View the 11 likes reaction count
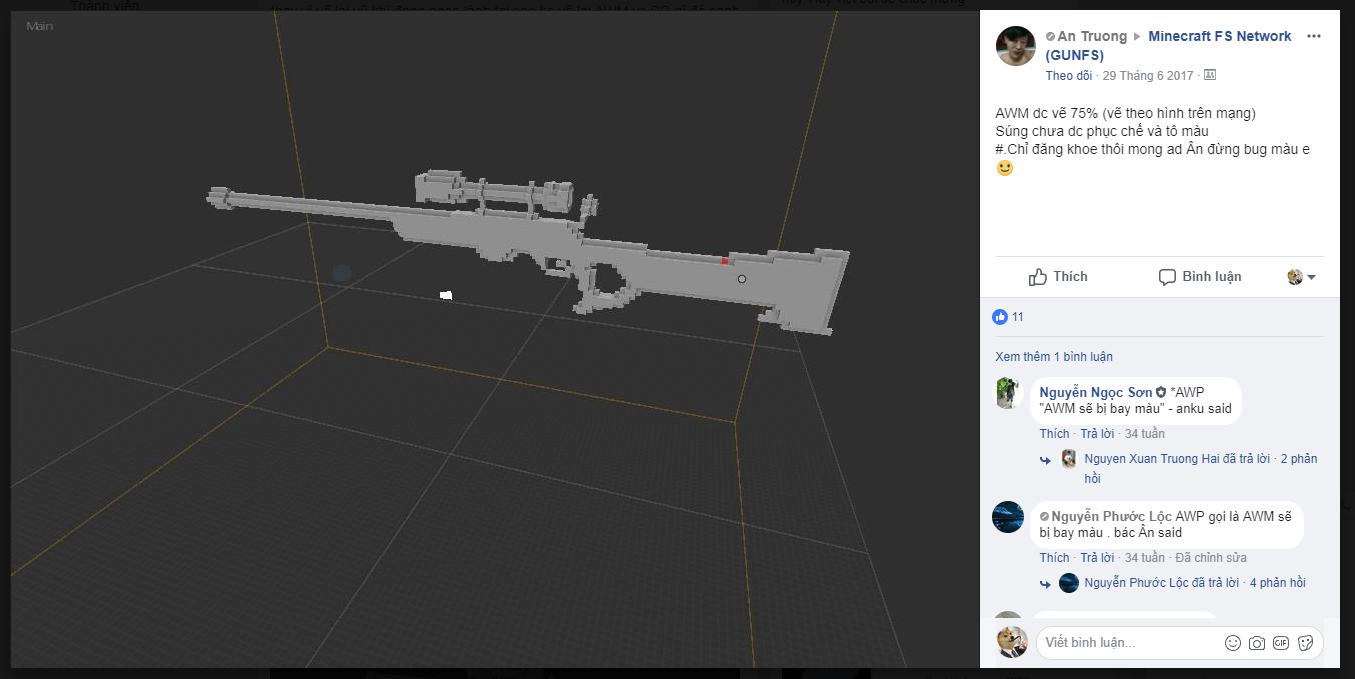 pyautogui.click(x=1008, y=317)
